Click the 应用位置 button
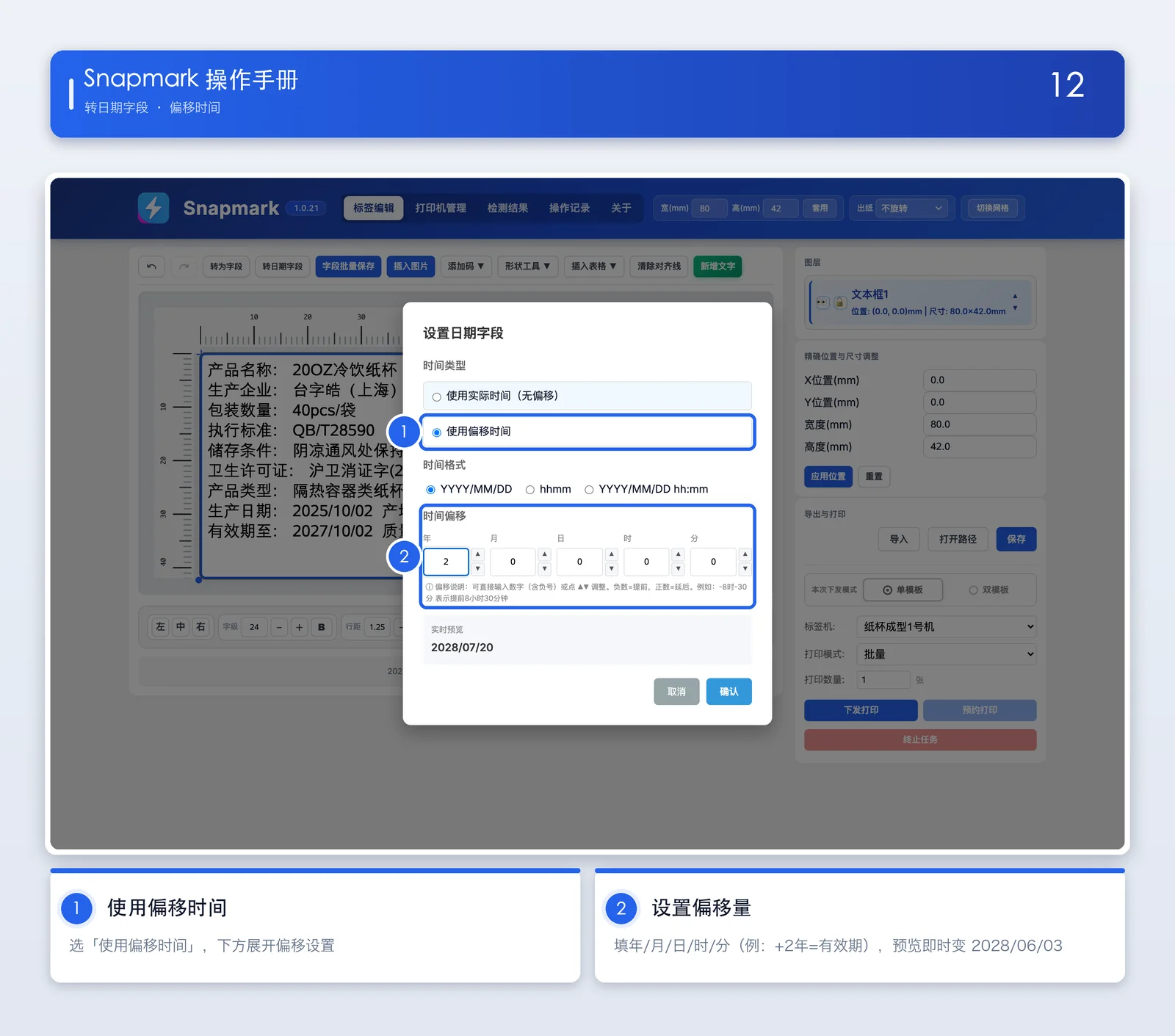Viewport: 1175px width, 1036px height. (828, 477)
